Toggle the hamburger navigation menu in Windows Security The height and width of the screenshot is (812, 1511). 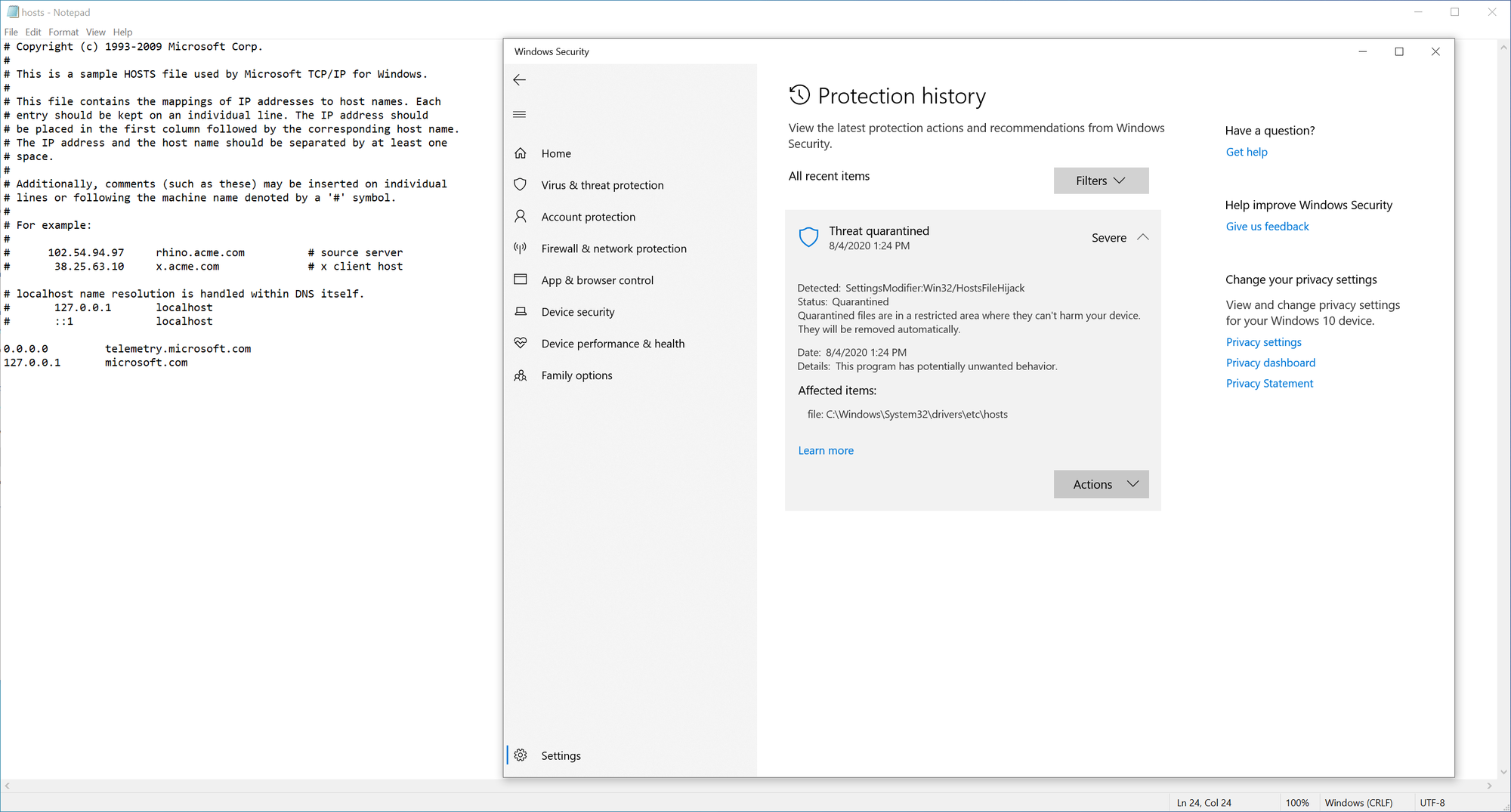coord(519,115)
